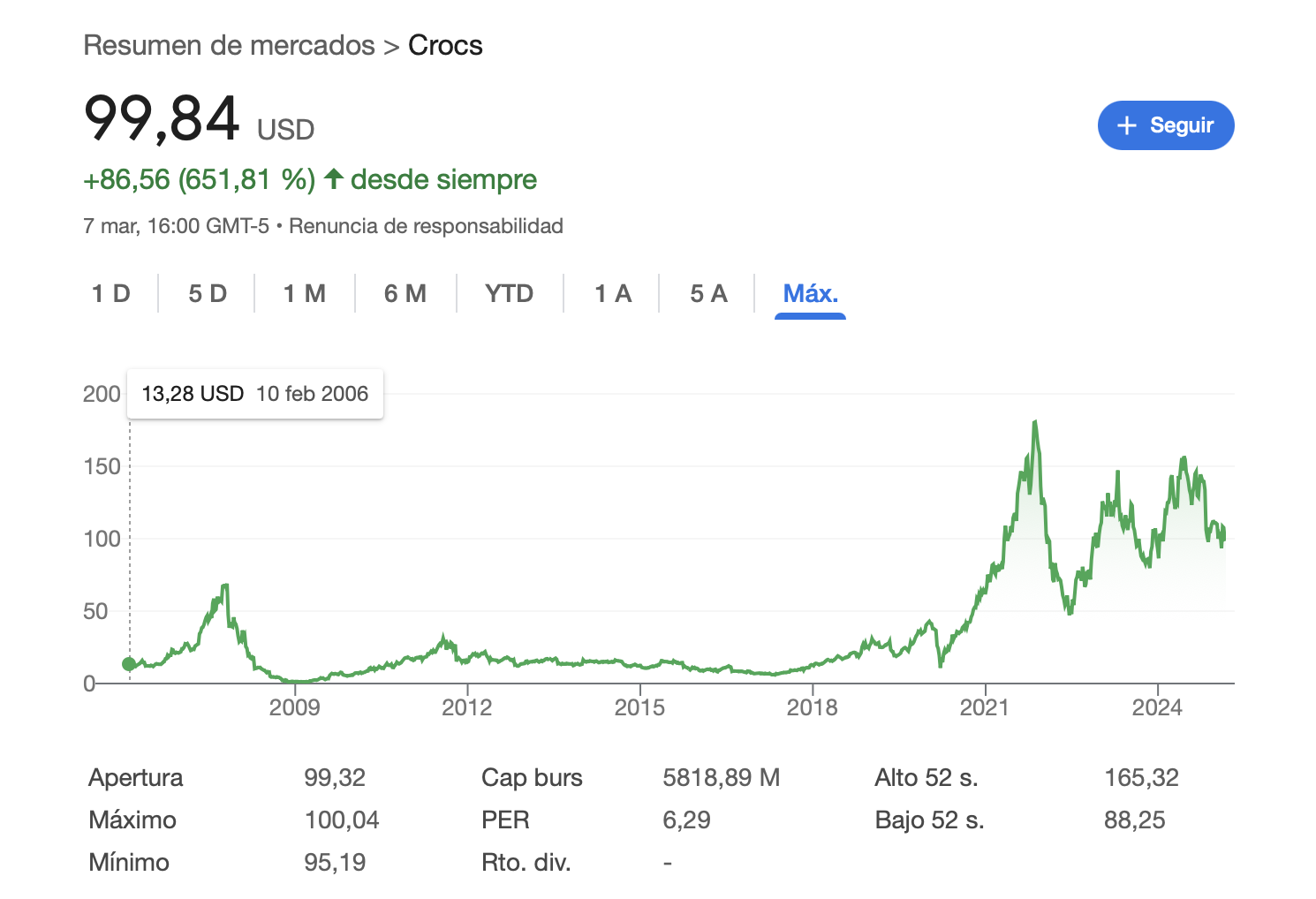Select the Máx. range tab
Image resolution: width=1316 pixels, height=899 pixels.
pyautogui.click(x=810, y=293)
